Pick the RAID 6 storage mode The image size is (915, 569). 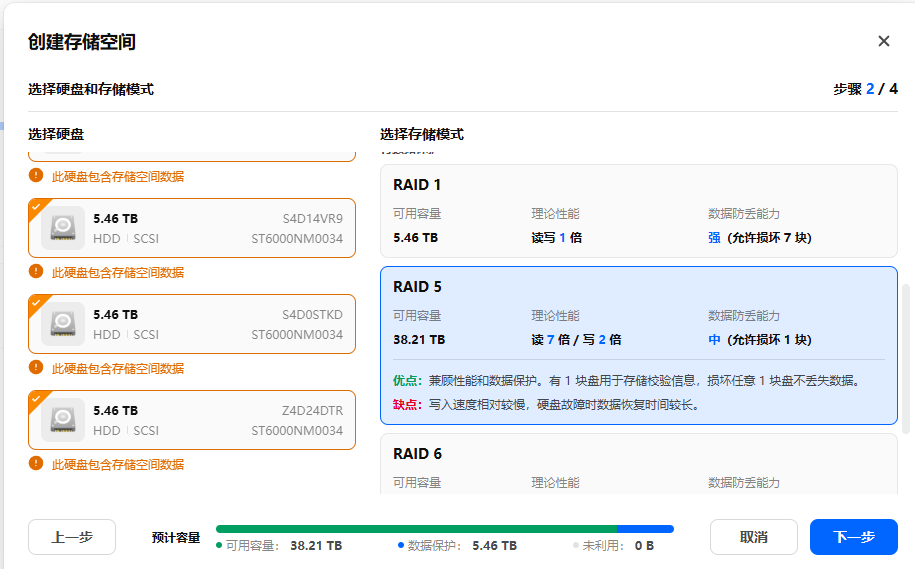638,464
